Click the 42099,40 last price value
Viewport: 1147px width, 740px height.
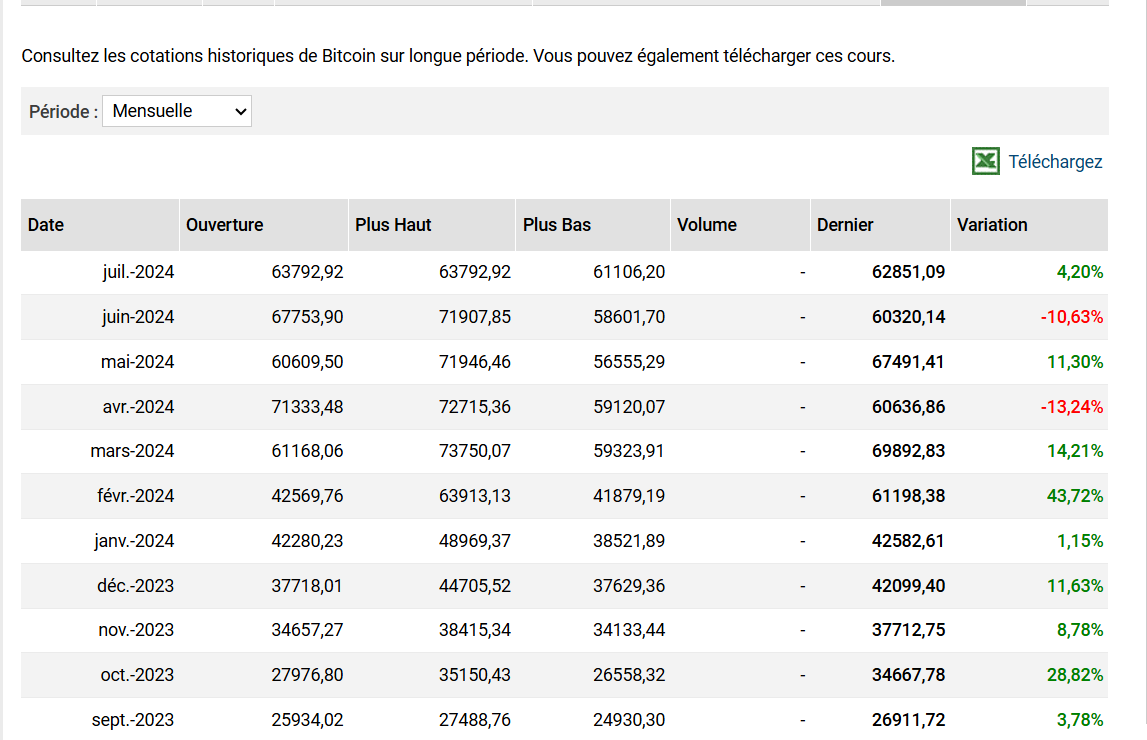coord(909,586)
